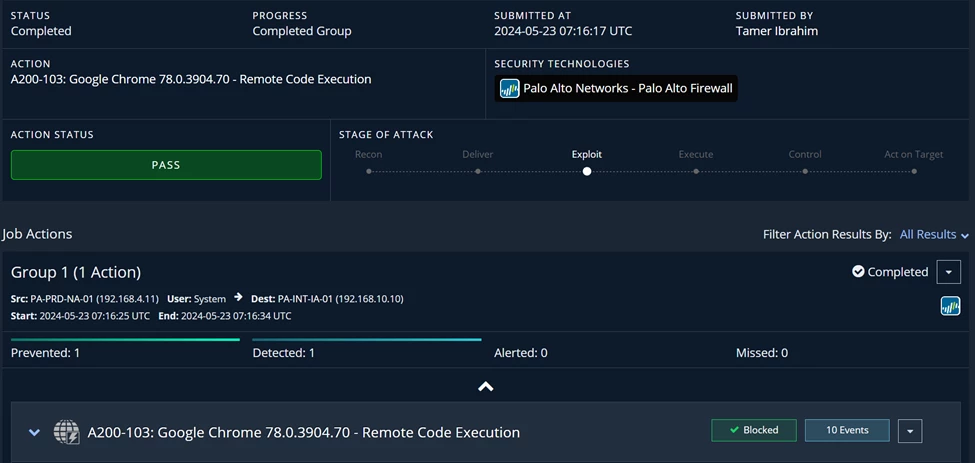The width and height of the screenshot is (975, 463).
Task: Expand the A200-103 action row chevron
Action: point(35,432)
